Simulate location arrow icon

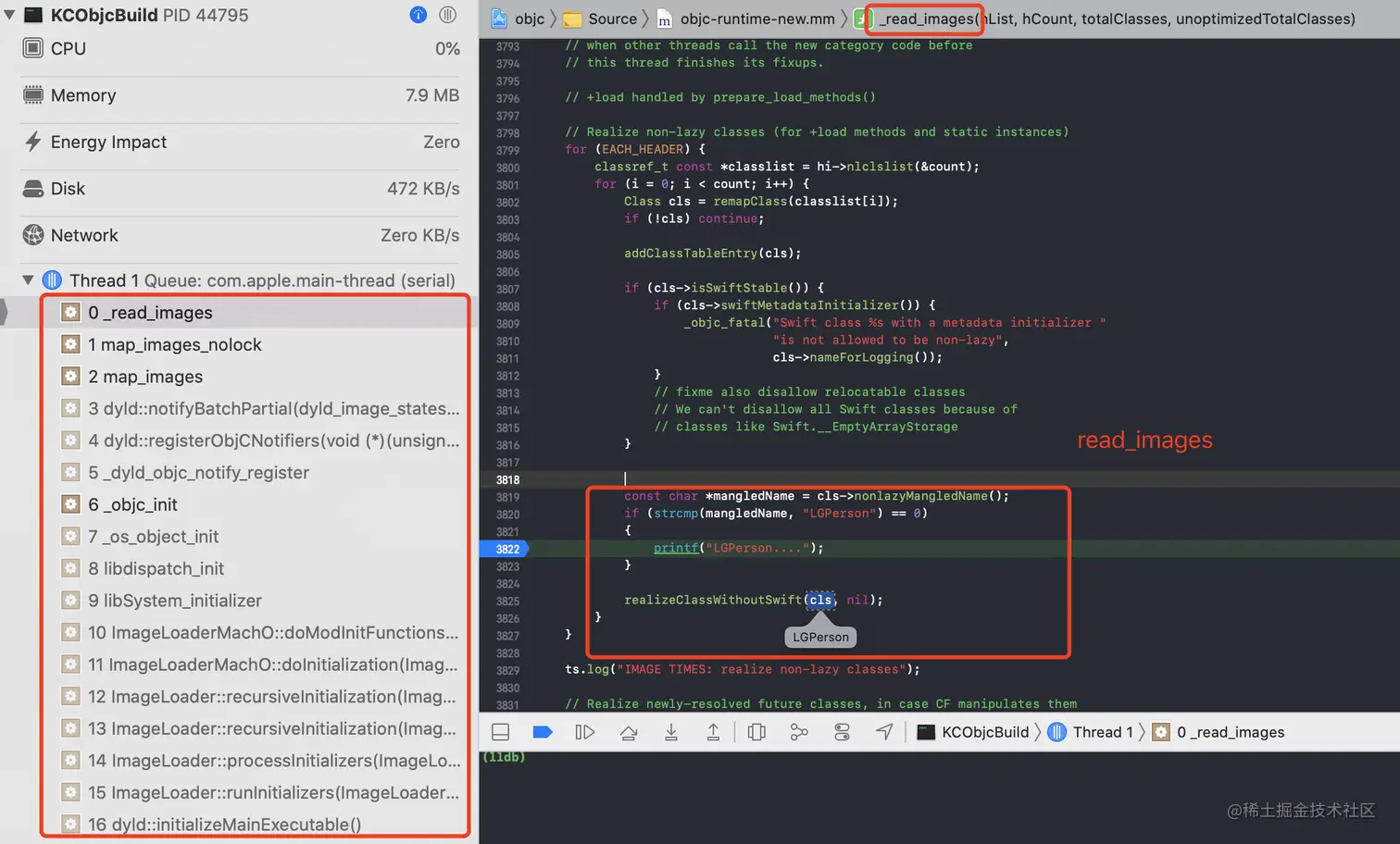point(884,732)
